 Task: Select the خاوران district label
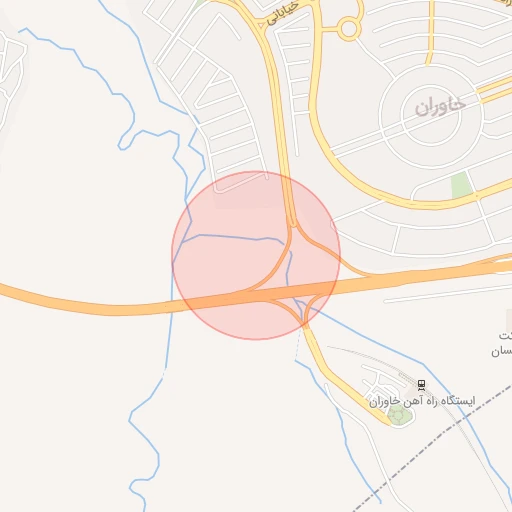tap(440, 107)
